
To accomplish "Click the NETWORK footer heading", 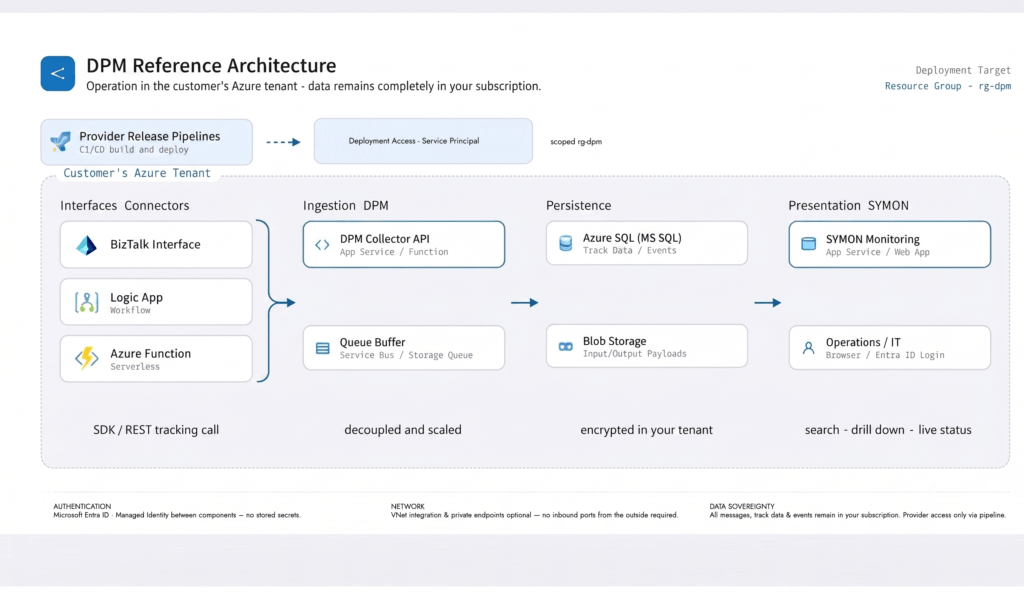I will pyautogui.click(x=408, y=506).
